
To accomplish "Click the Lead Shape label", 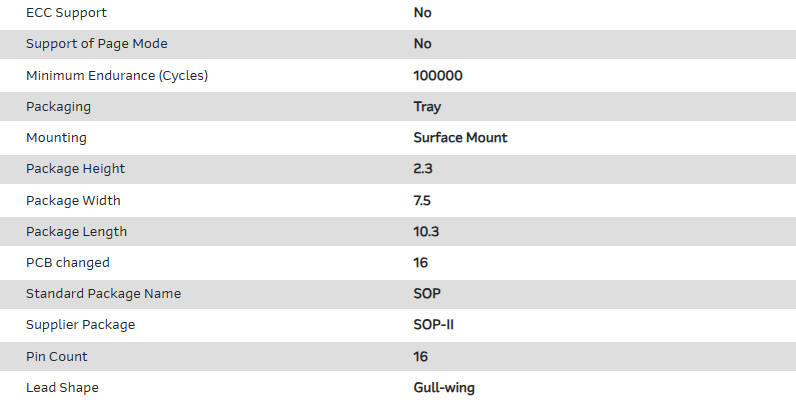I will point(62,387).
